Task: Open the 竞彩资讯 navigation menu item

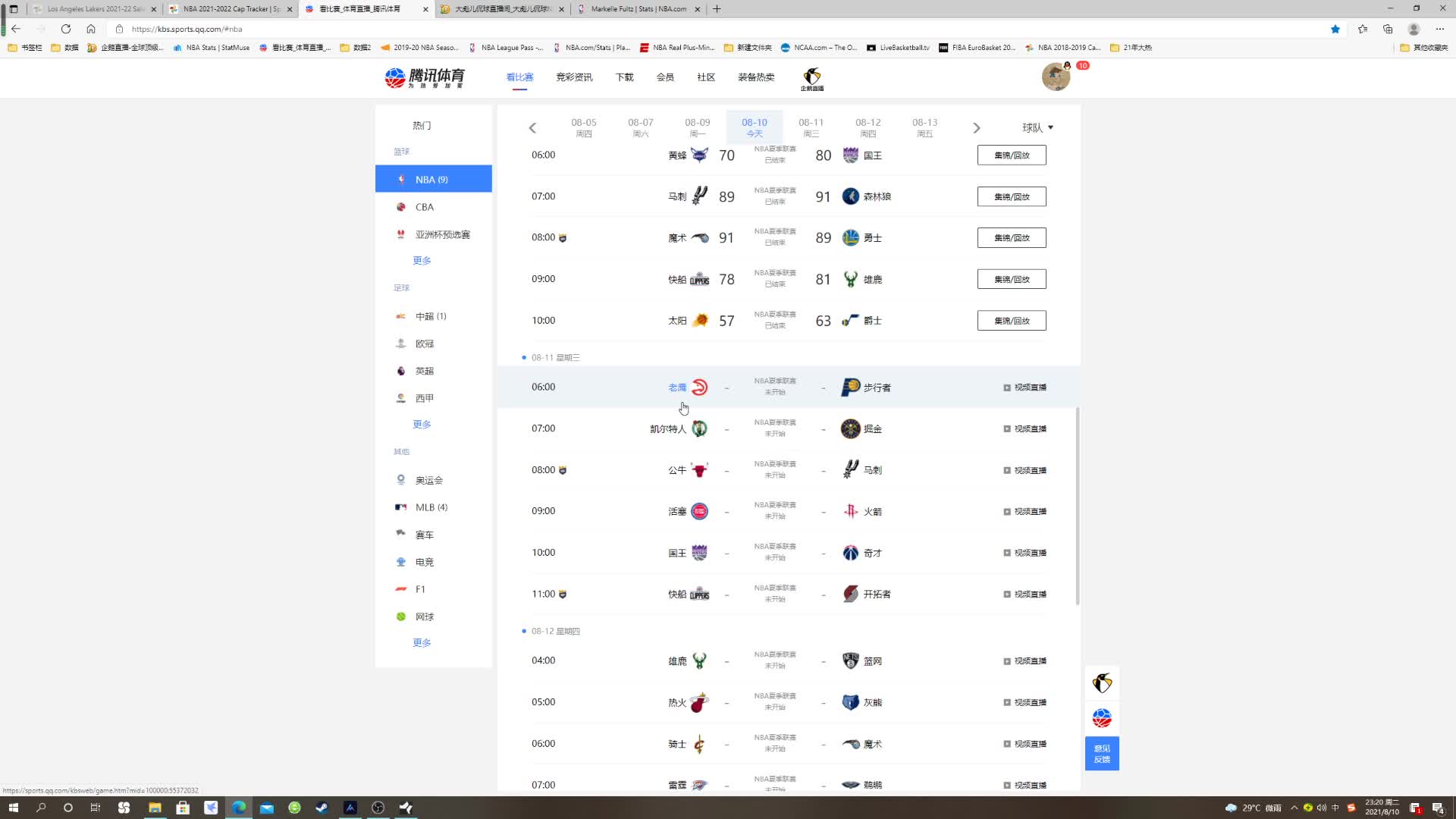Action: click(574, 77)
